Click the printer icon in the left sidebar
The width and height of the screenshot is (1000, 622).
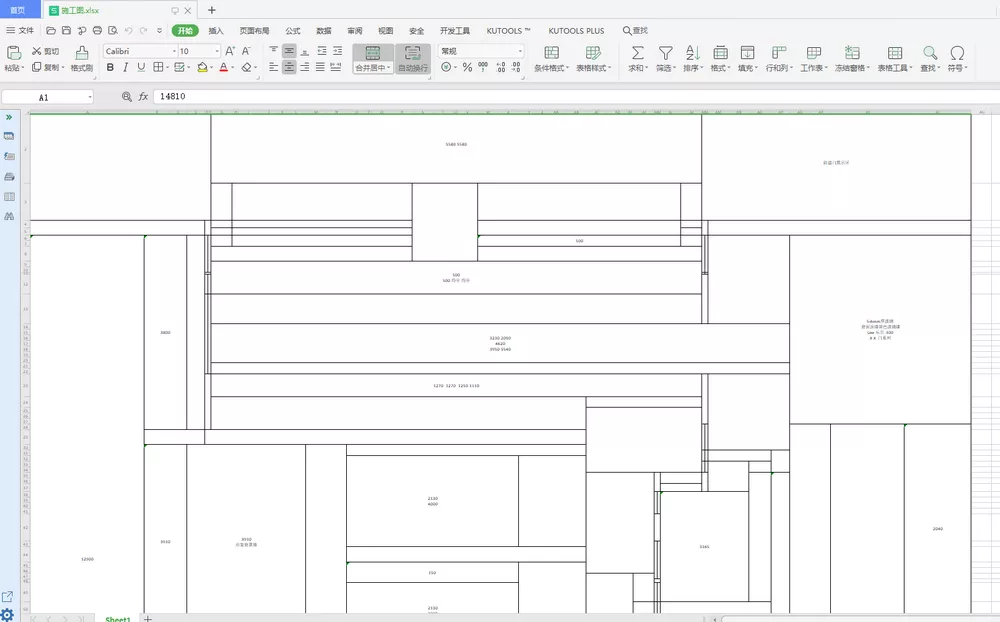tap(10, 176)
